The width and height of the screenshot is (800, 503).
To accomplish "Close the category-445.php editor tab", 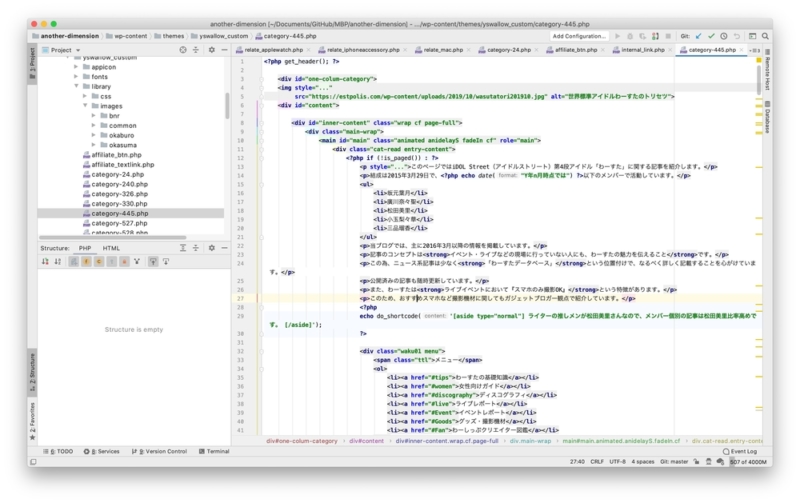I will pos(741,50).
